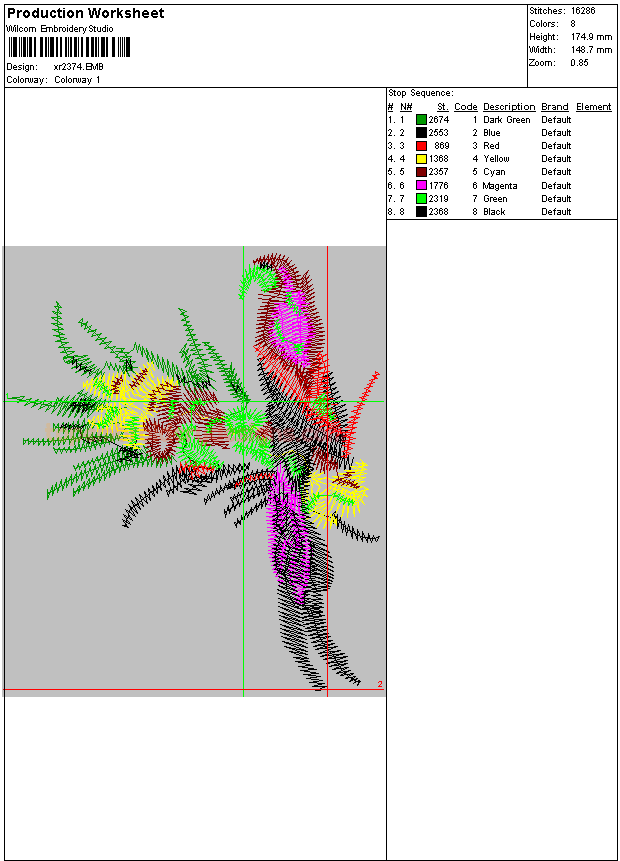Click stitch count '2553'
Viewport: 620px width, 861px height.
pos(439,133)
